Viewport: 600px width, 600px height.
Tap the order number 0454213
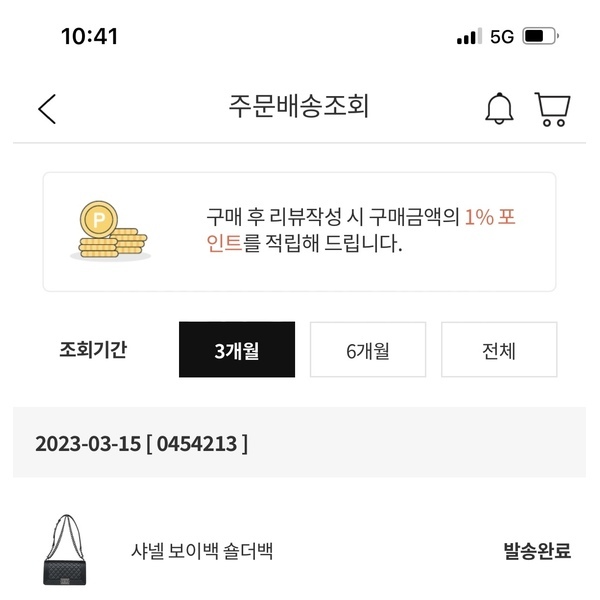[197, 444]
